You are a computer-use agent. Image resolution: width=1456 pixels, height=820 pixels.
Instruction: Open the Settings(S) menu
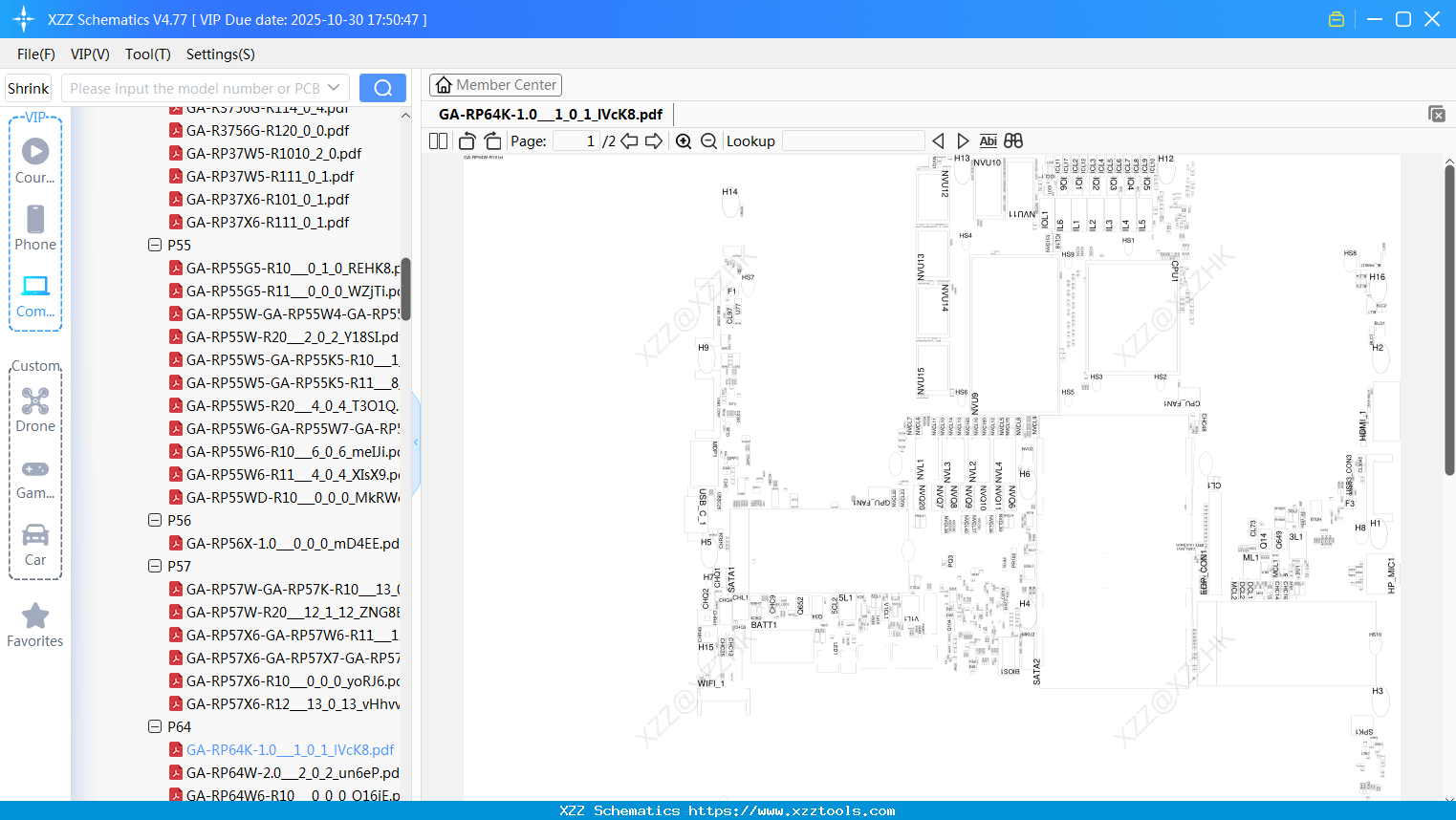221,54
